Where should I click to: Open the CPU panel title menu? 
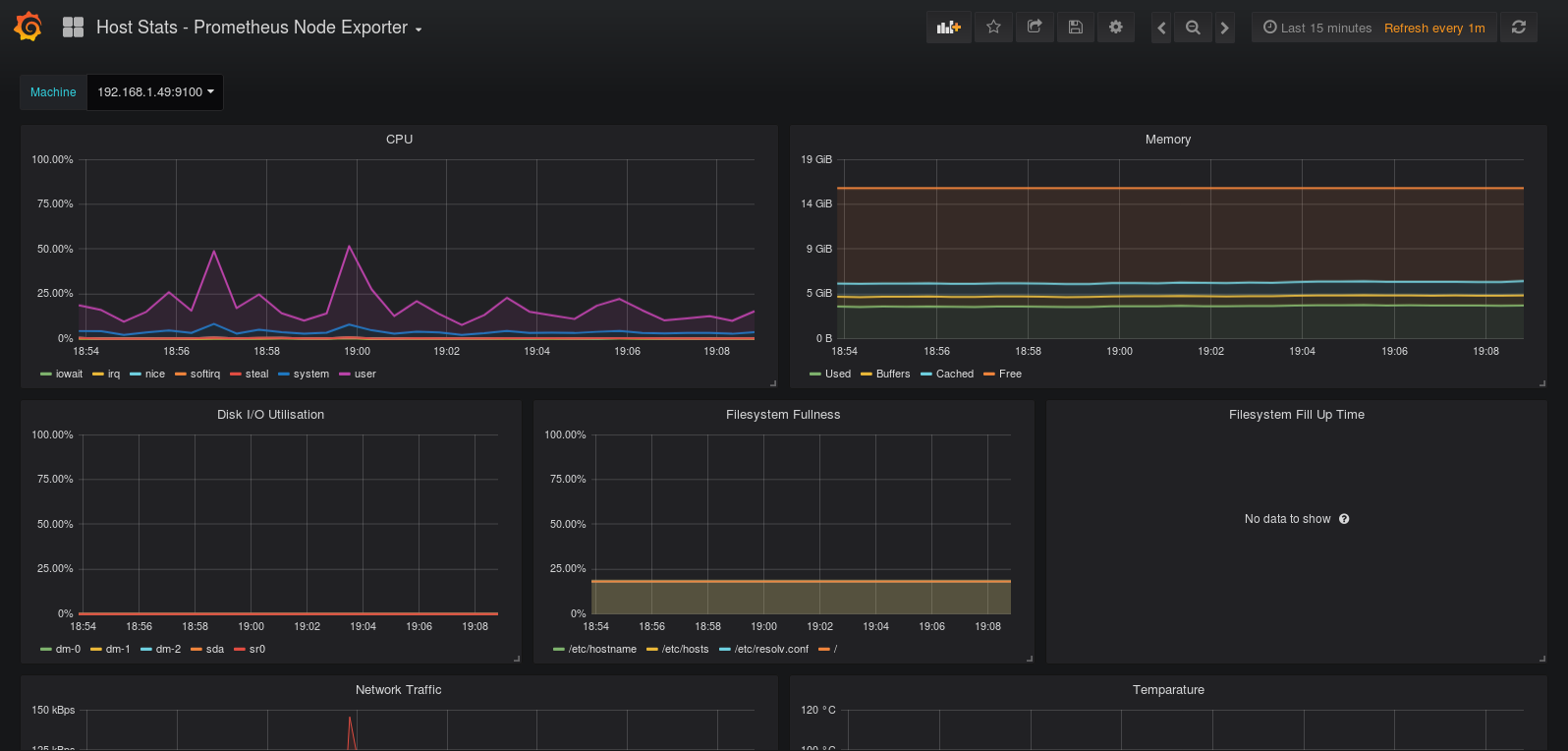click(x=399, y=140)
